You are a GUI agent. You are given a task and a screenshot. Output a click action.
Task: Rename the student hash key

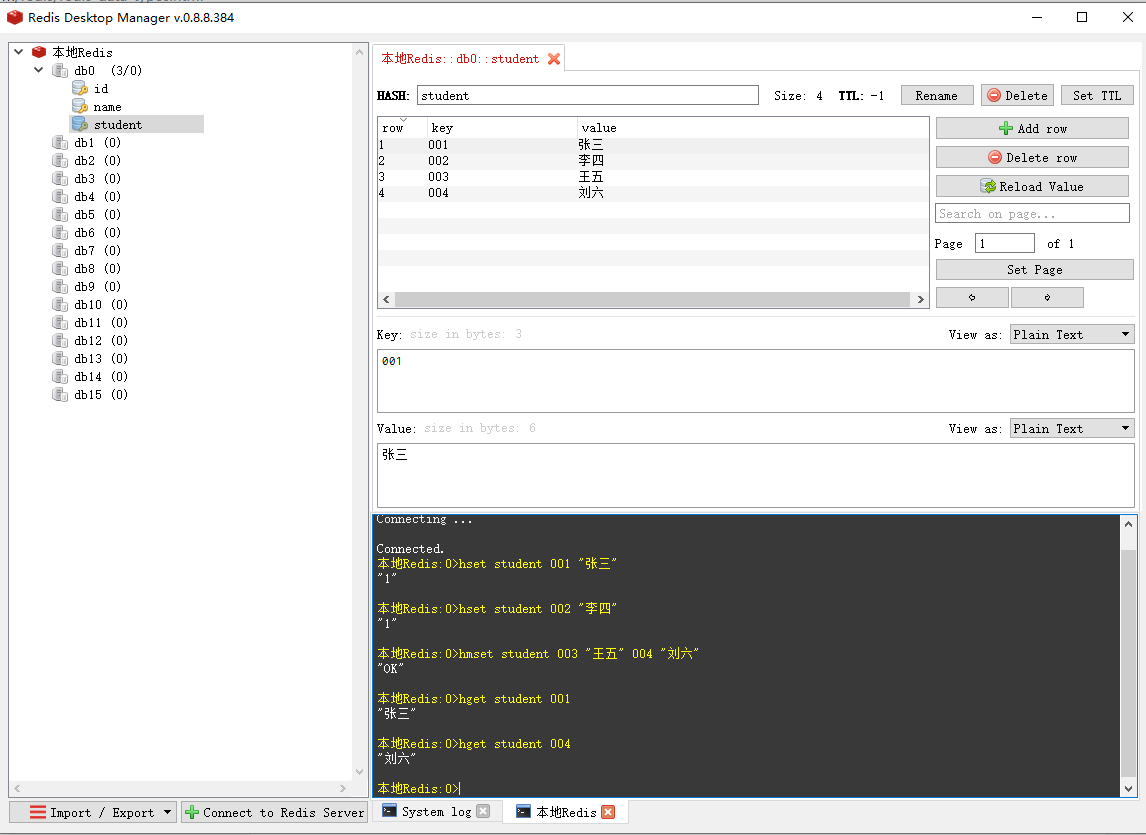(937, 96)
